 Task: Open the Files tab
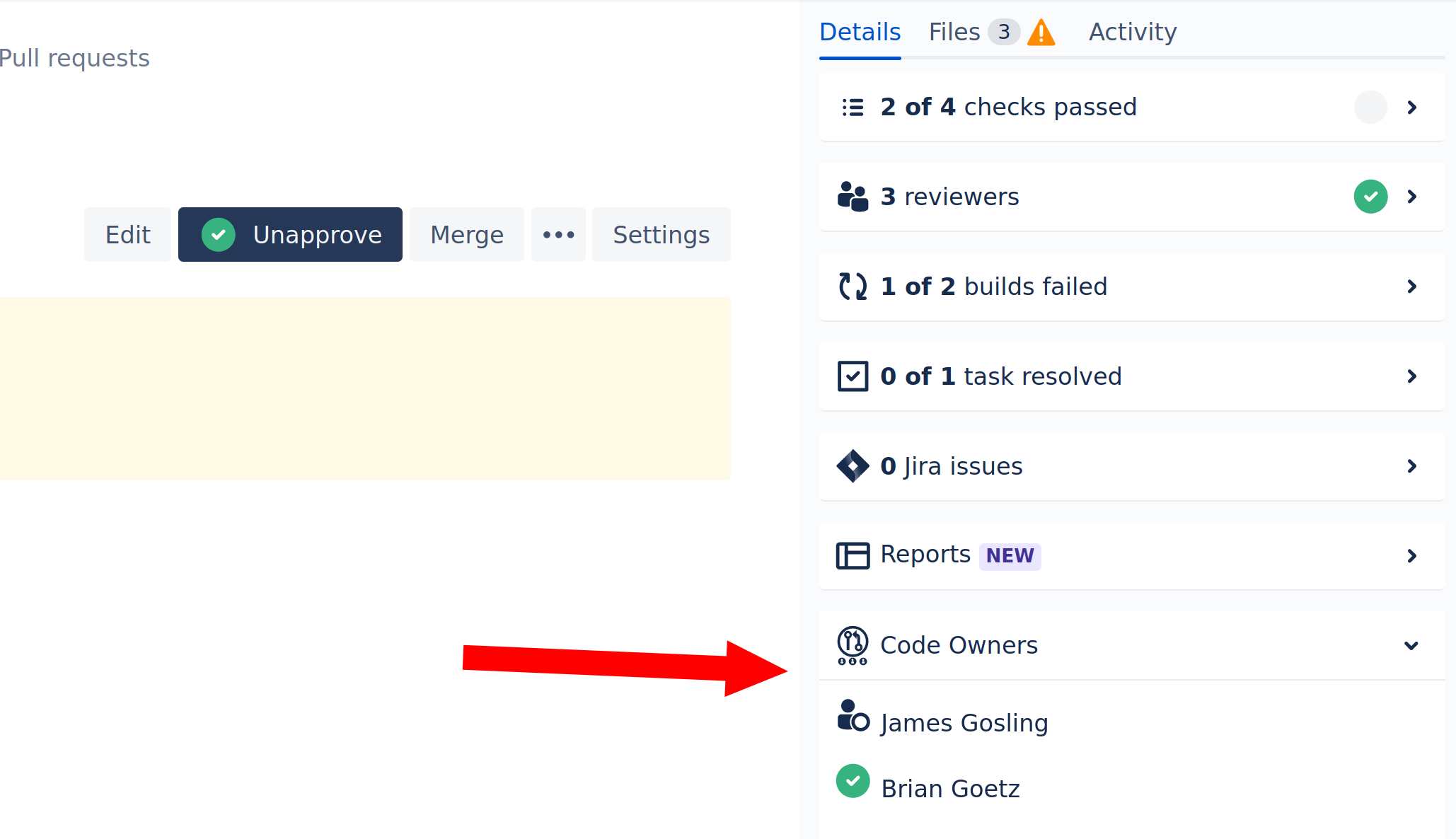pos(954,33)
